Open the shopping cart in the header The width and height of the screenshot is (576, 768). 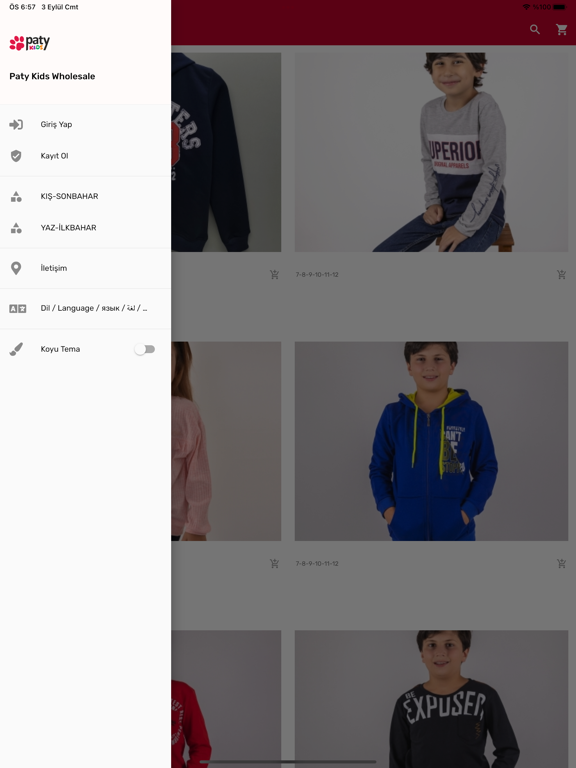pyautogui.click(x=562, y=29)
